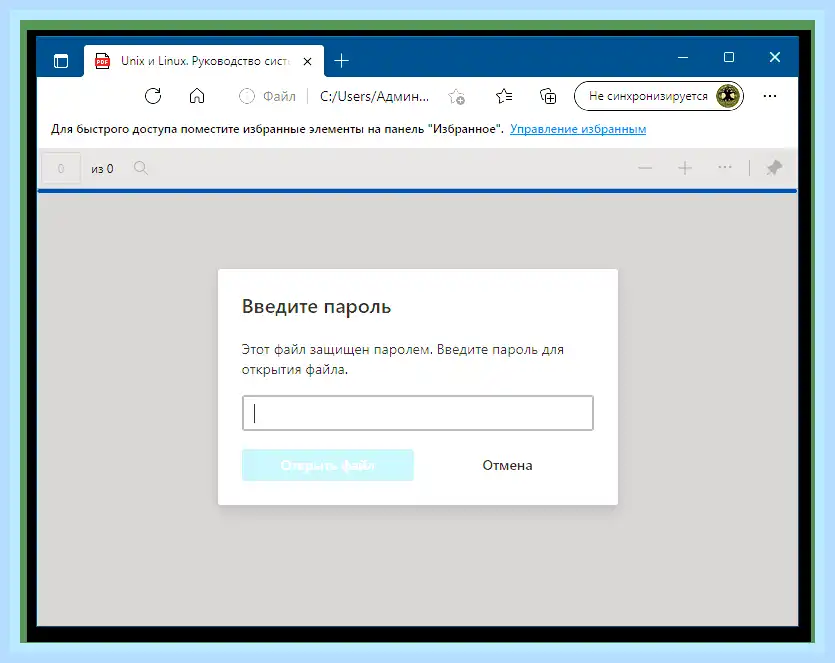This screenshot has width=835, height=663.
Task: Click the "Введите пароль" dialog heading
Action: 316,307
